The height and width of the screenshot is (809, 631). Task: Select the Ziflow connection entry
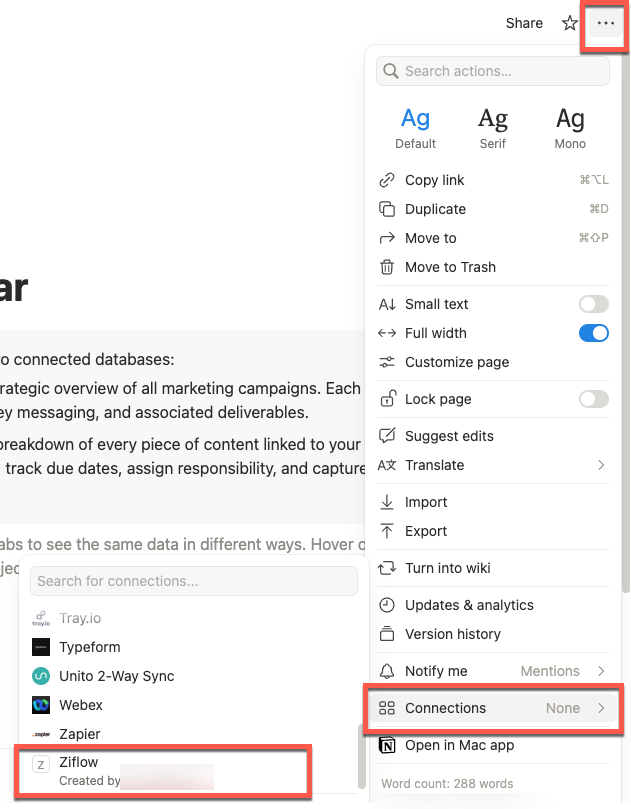(x=165, y=771)
